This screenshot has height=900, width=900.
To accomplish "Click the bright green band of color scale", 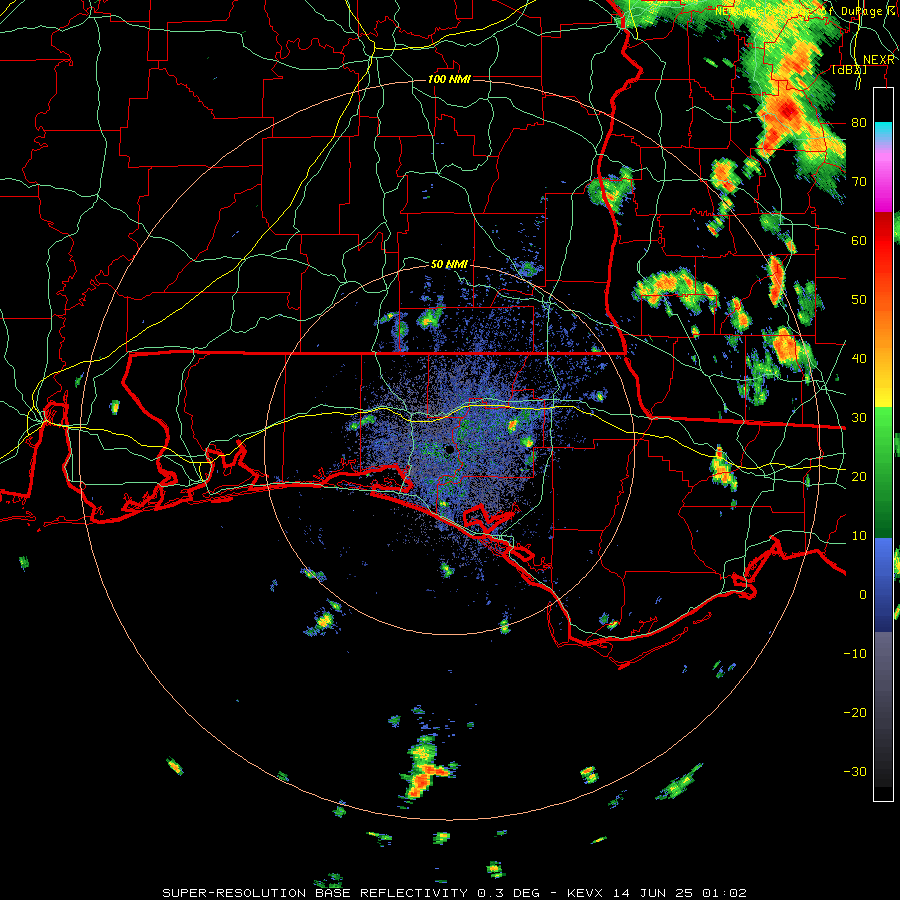I will [883, 436].
